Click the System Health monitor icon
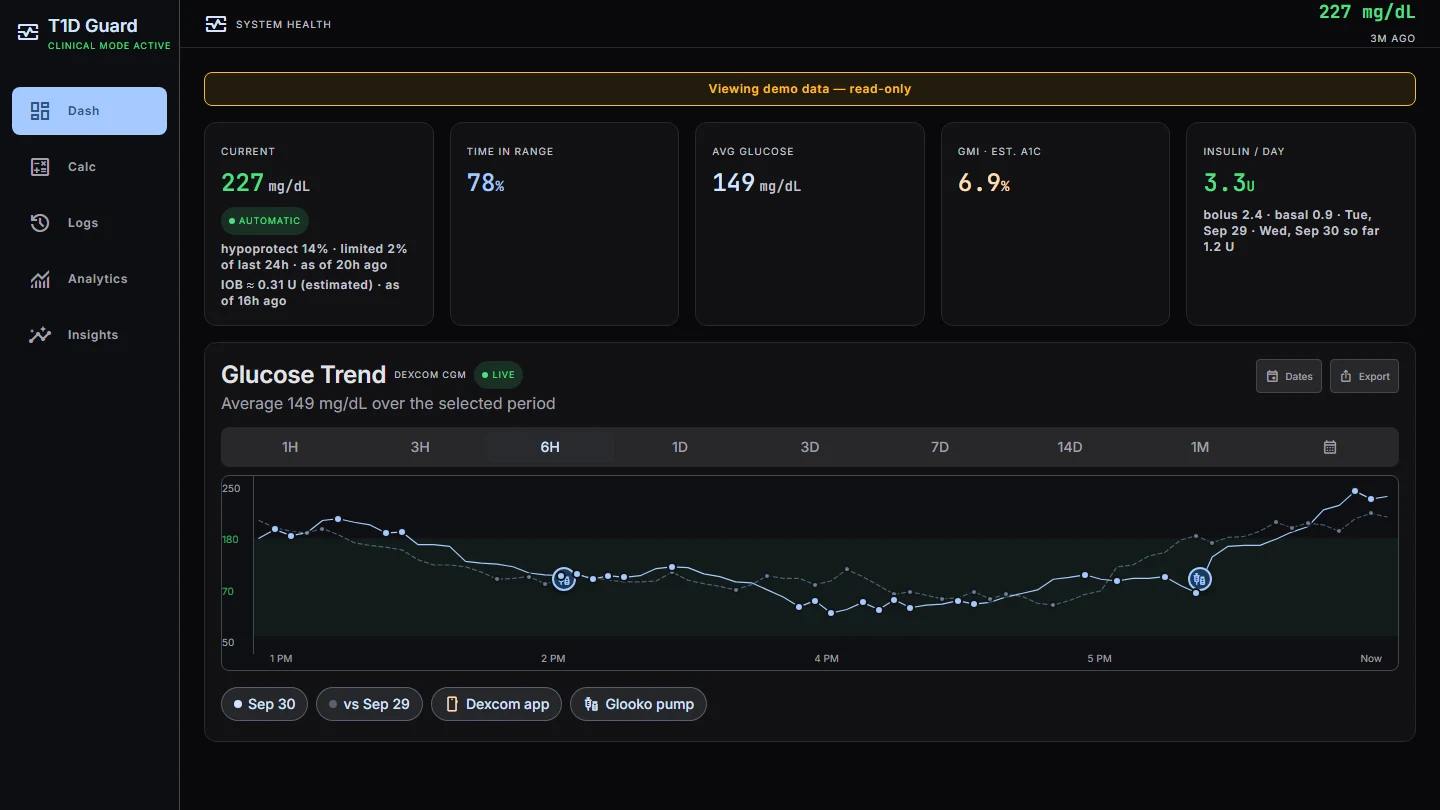The image size is (1440, 810). [215, 24]
